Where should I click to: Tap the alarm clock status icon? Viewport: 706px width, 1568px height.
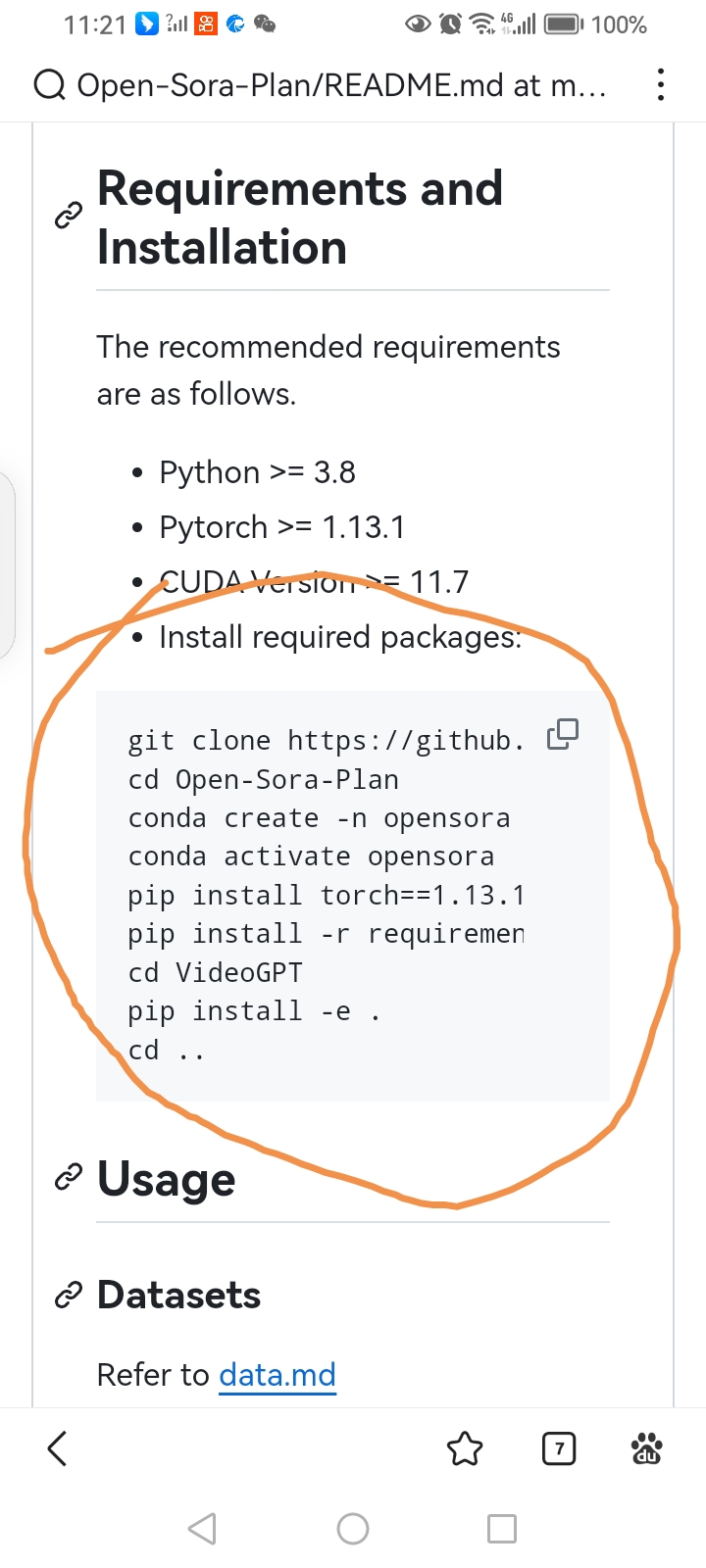[x=450, y=24]
